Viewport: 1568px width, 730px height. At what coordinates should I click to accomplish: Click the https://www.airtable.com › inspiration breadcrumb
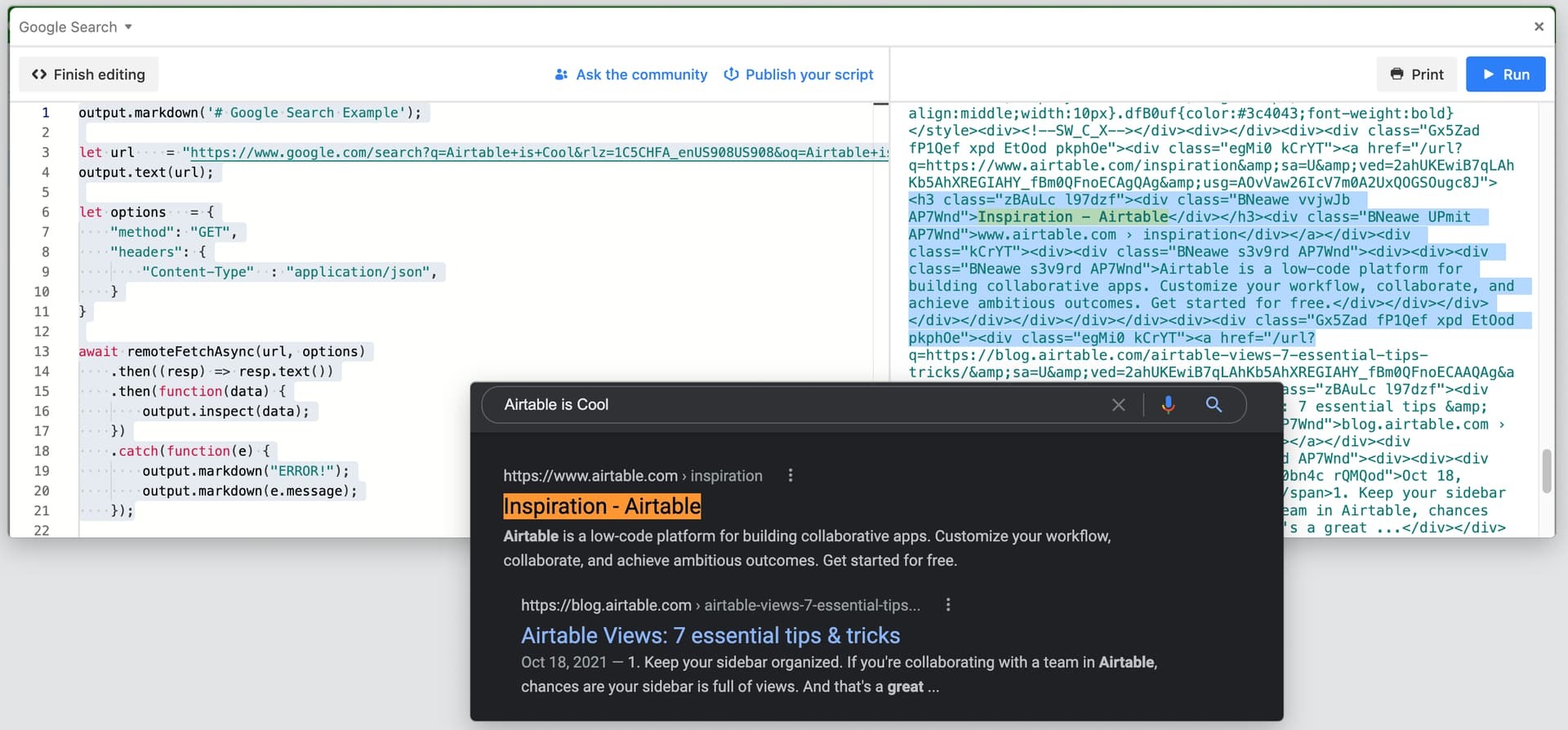[x=633, y=476]
